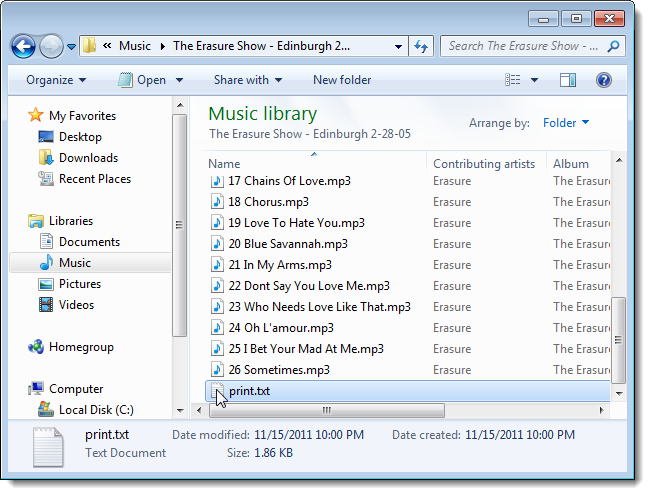Select 25 I Bet Your Mad At Me.mp3

(x=306, y=349)
